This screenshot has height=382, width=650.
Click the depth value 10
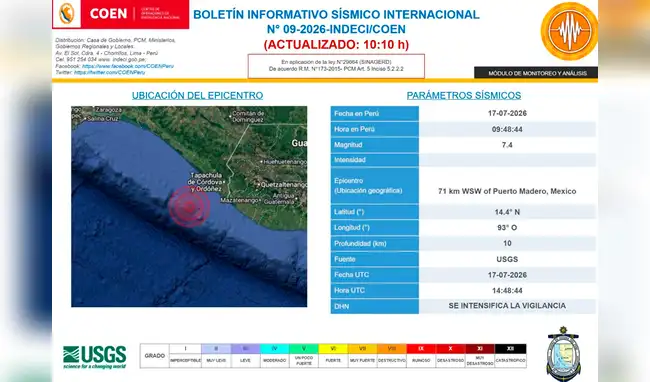pyautogui.click(x=507, y=243)
